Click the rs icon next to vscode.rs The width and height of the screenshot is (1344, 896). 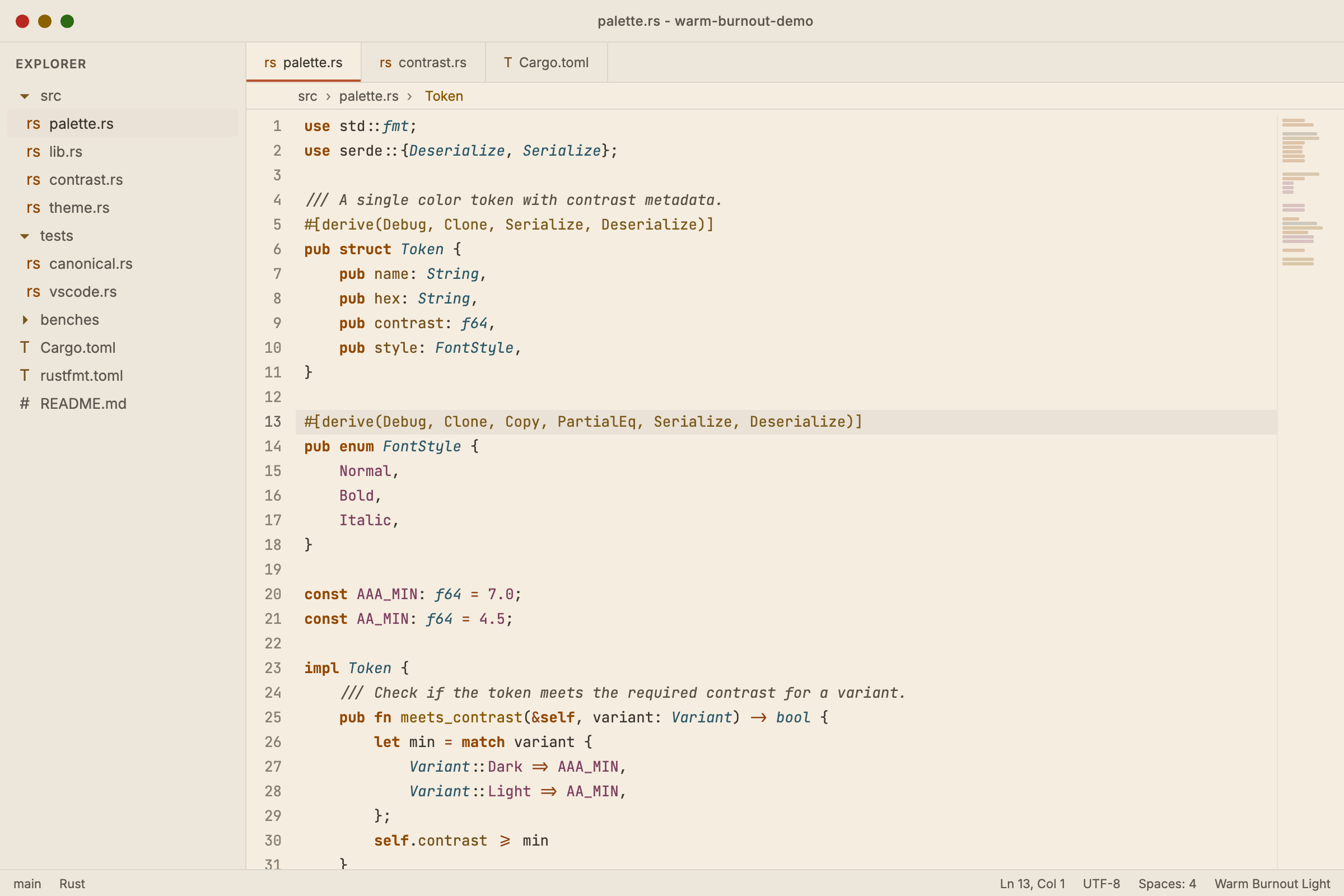click(33, 291)
